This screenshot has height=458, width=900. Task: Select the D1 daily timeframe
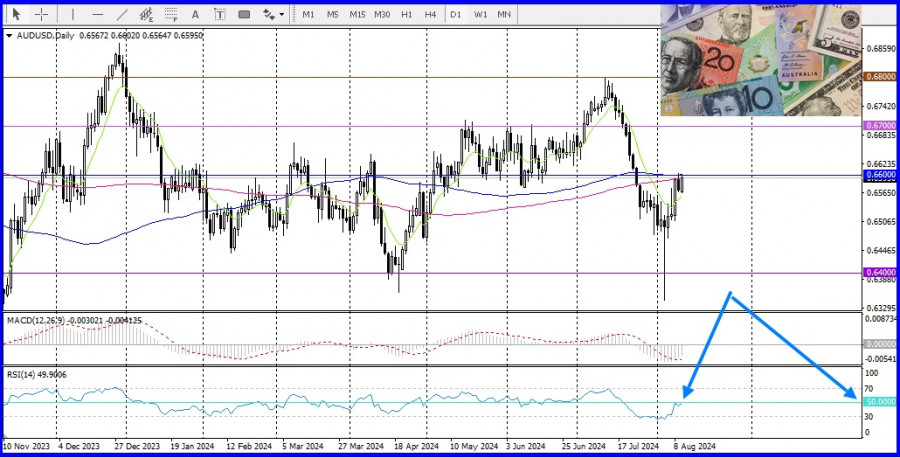(x=456, y=15)
